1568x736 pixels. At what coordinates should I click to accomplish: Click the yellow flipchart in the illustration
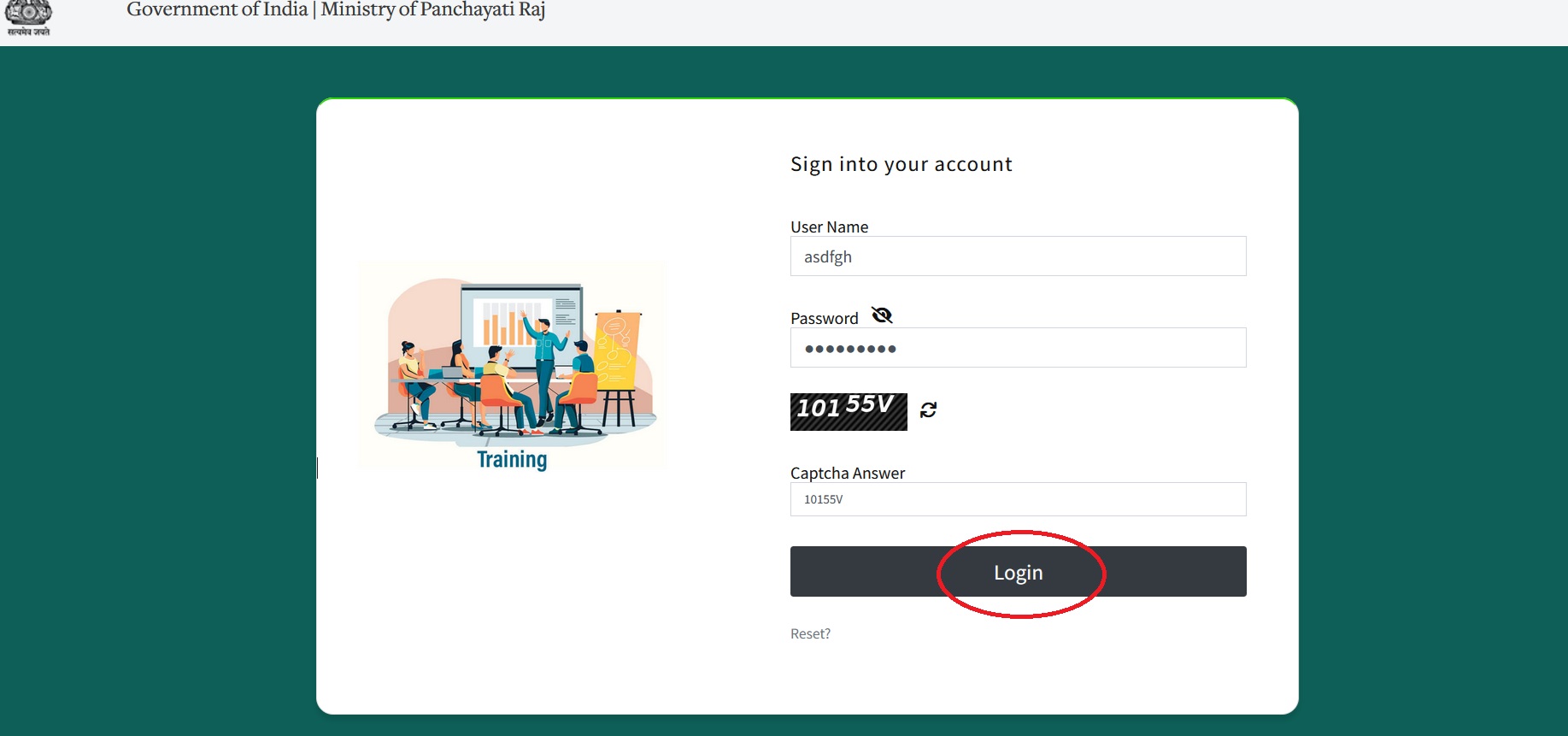(x=617, y=350)
